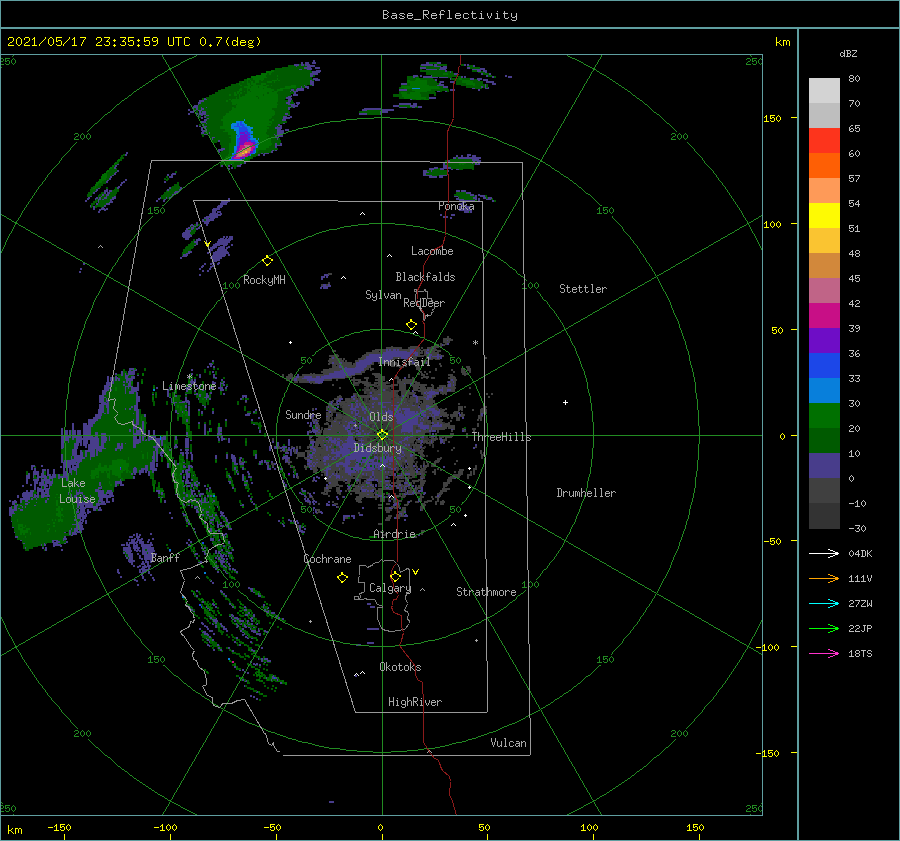Screen dimensions: 900x841
Task: Click the dBZ legend heading
Action: [848, 54]
